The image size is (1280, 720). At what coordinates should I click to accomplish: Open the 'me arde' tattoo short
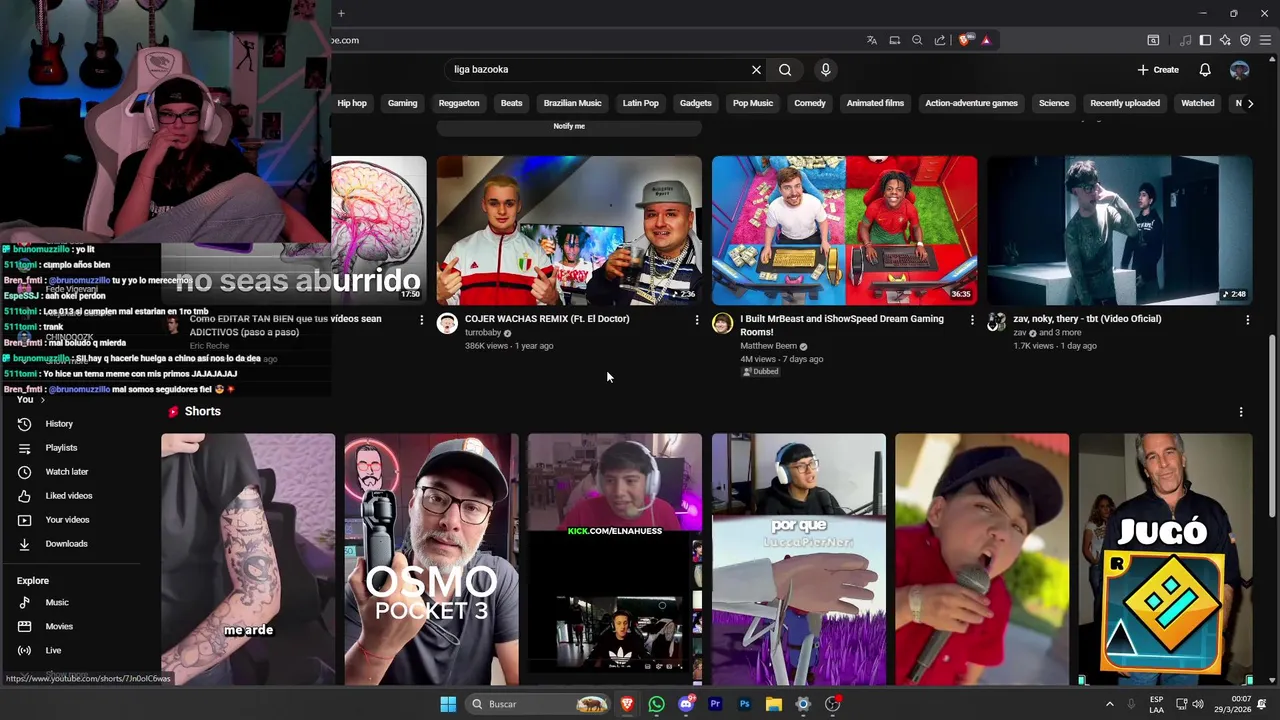[248, 559]
